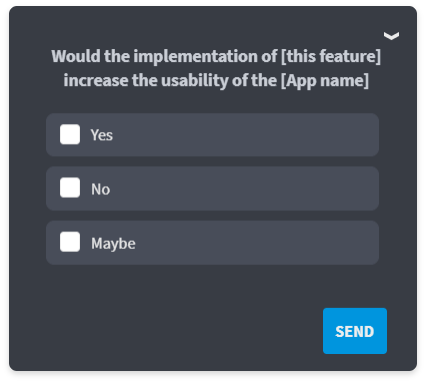Click the '[App name]' placeholder in the question

[325, 80]
